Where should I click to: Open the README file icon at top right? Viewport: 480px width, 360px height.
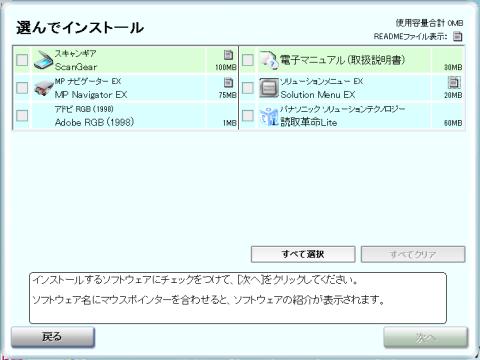(x=458, y=36)
